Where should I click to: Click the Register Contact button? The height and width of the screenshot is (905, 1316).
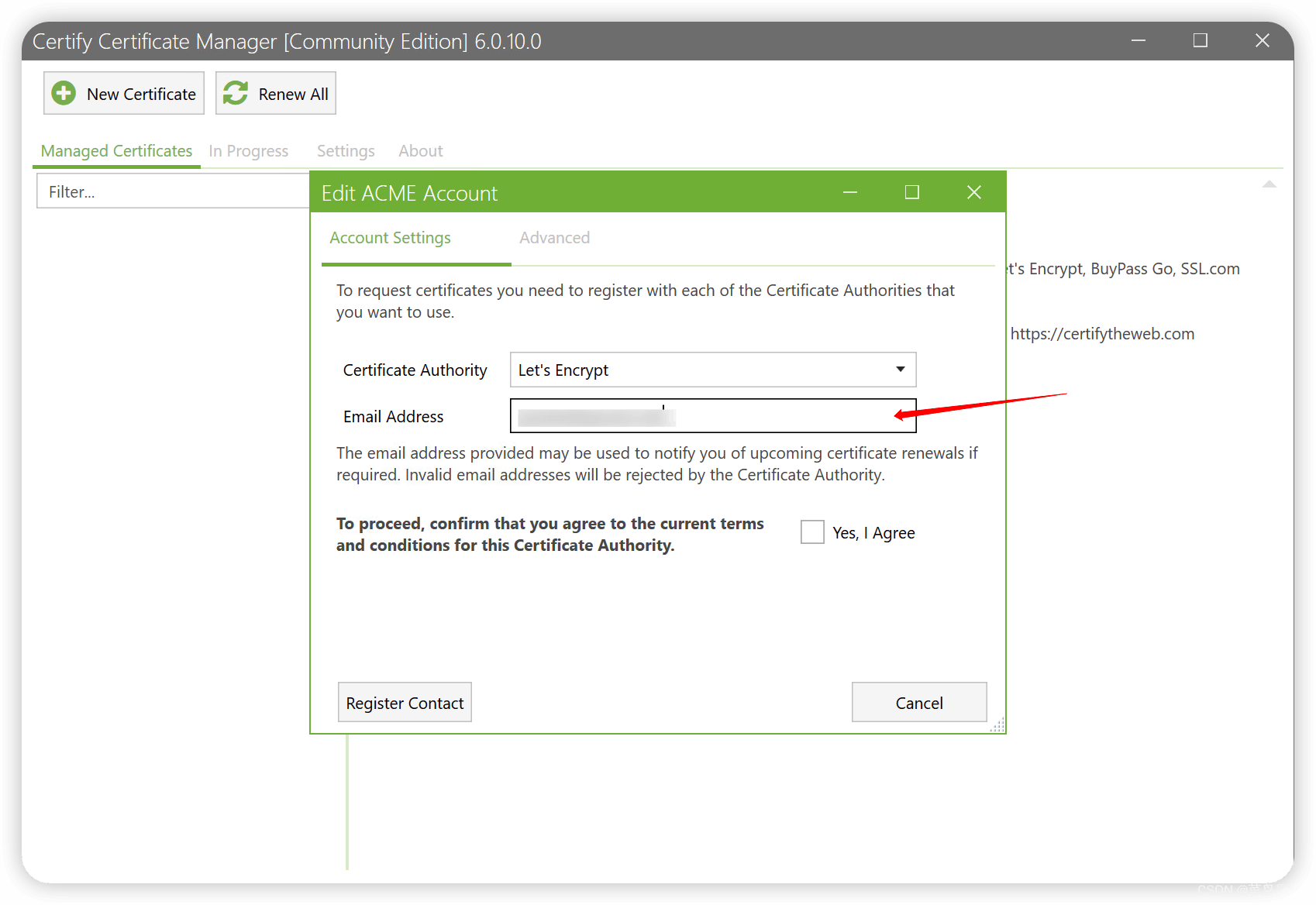click(x=405, y=703)
